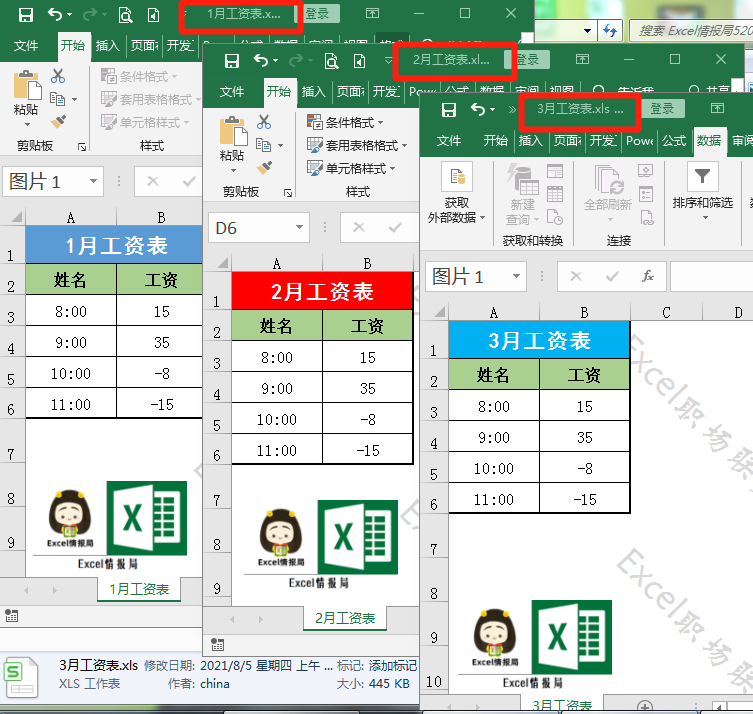Click 添加标记 in file details pane
This screenshot has height=714, width=753.
click(x=393, y=665)
